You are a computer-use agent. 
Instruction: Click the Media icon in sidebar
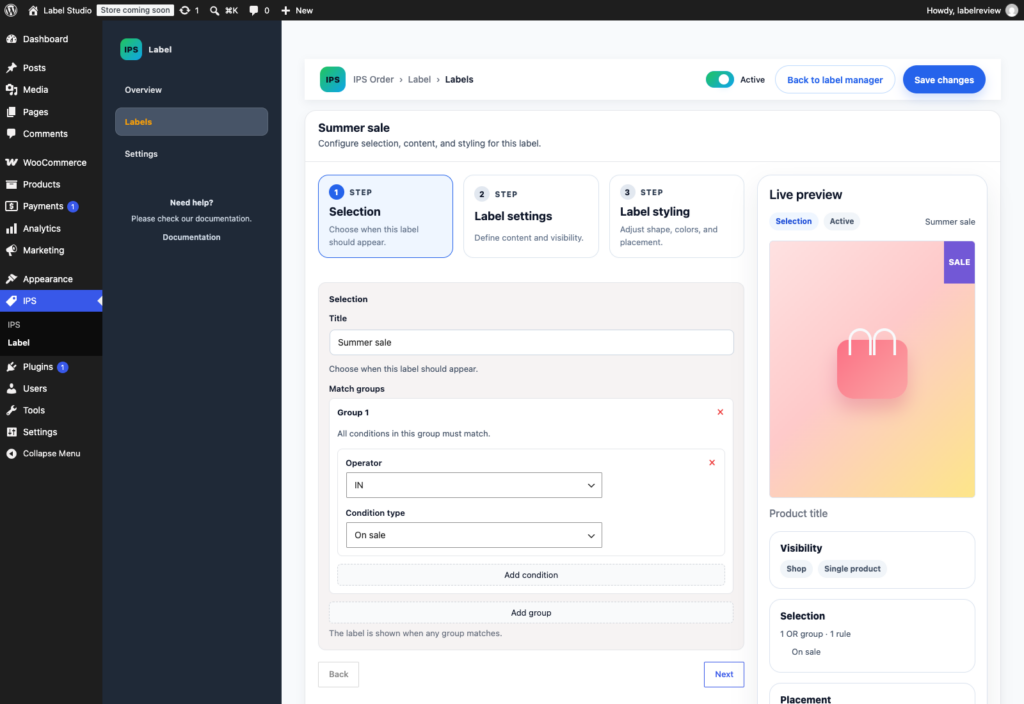coord(11,89)
